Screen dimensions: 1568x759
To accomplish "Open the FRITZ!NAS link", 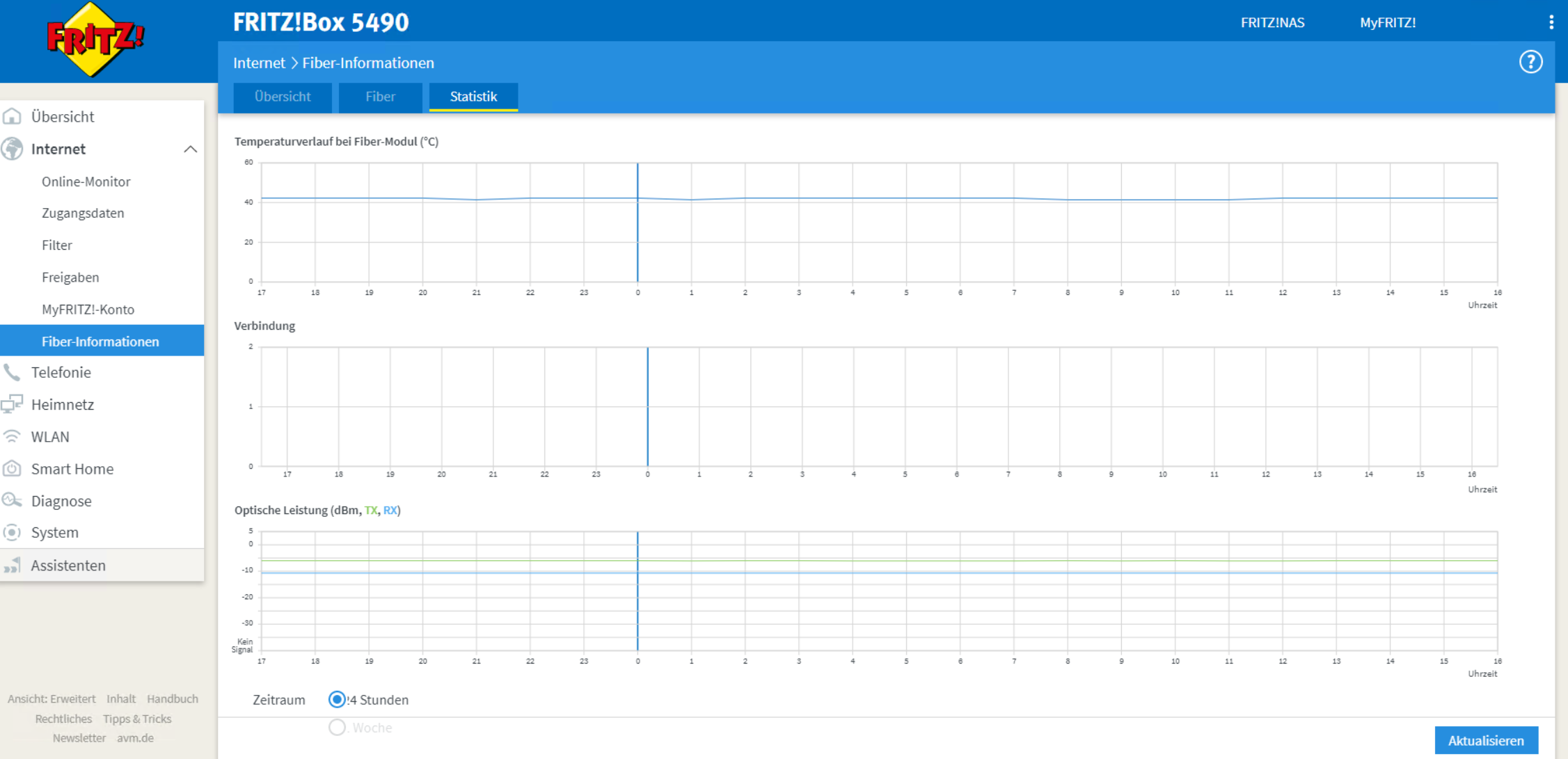I will point(1272,22).
